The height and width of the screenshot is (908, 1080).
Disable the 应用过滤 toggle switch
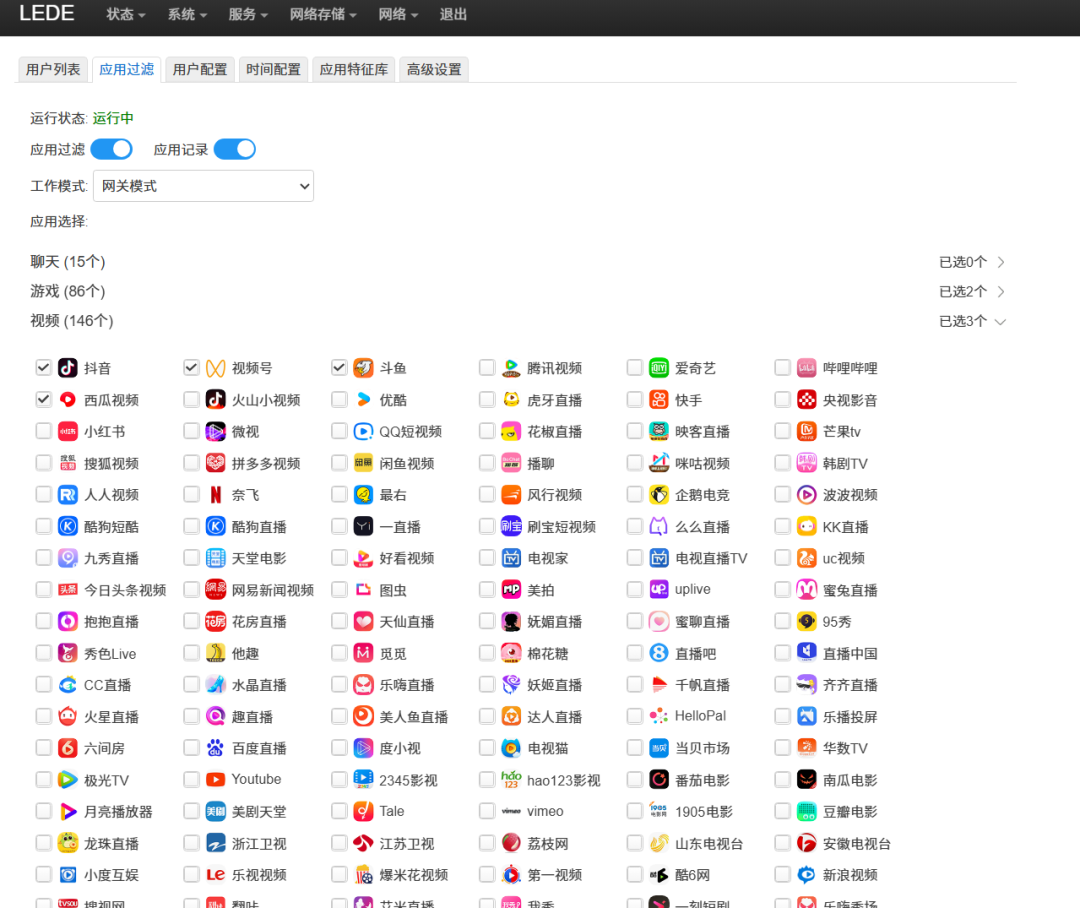pyautogui.click(x=111, y=148)
